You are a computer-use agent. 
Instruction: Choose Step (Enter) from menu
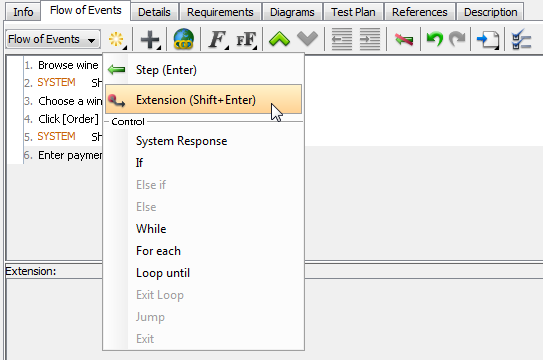pos(204,70)
